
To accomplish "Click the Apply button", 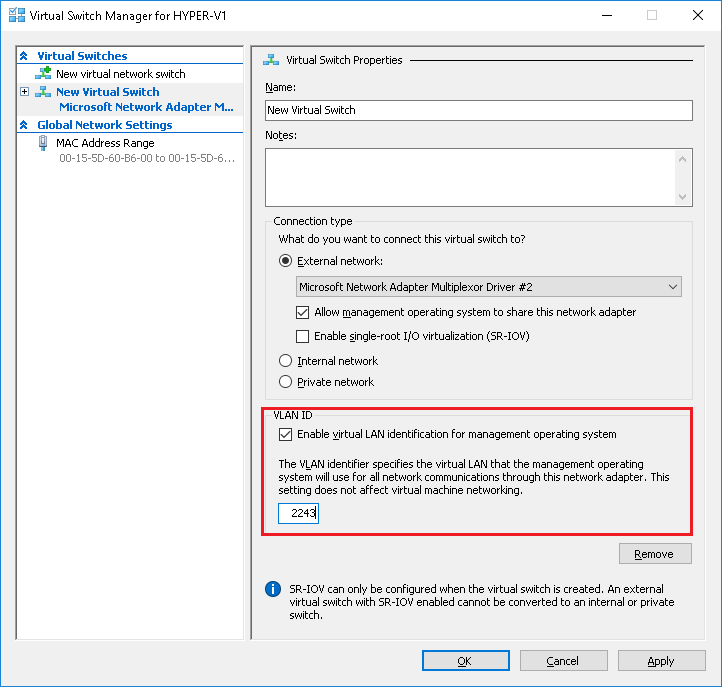I will click(661, 661).
